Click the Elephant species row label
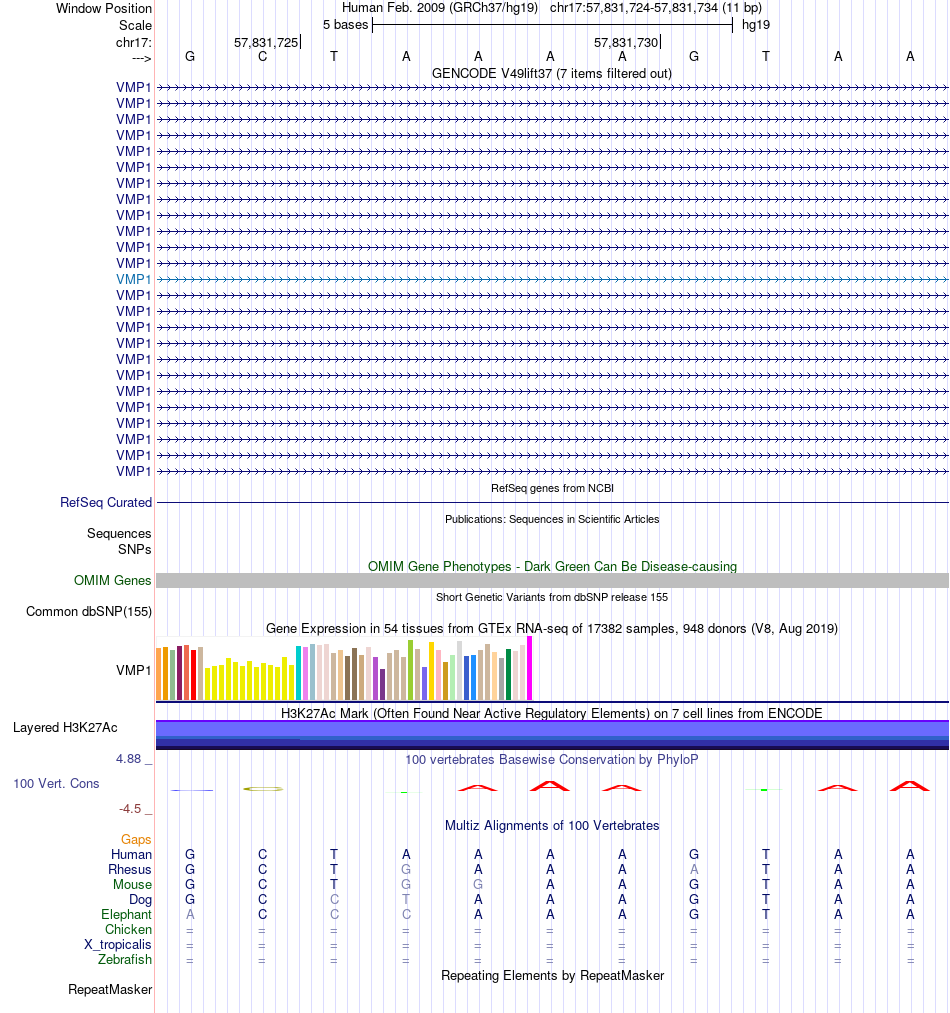Viewport: 950px width, 1013px height. point(126,914)
